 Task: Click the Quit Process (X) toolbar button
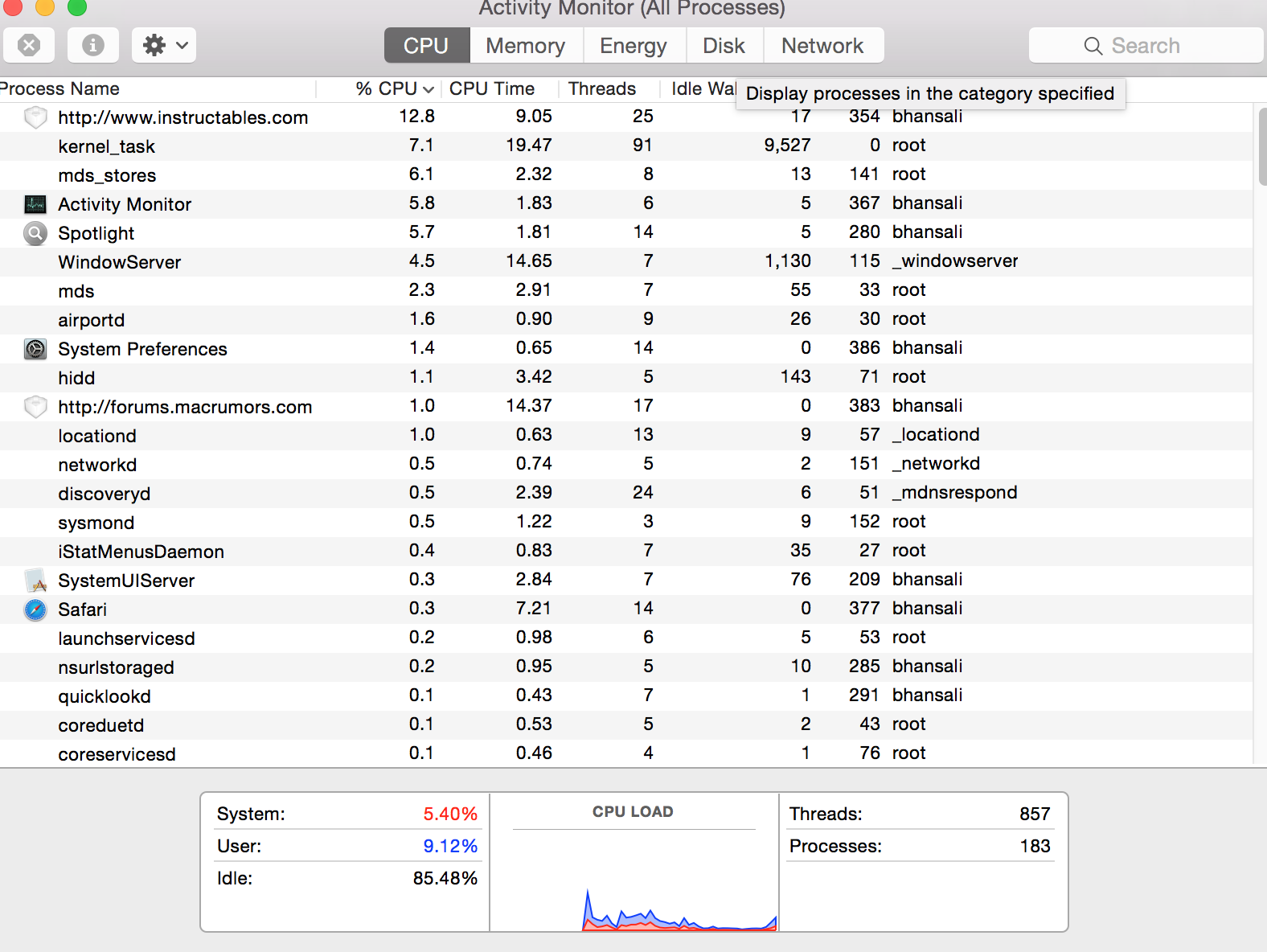point(29,45)
